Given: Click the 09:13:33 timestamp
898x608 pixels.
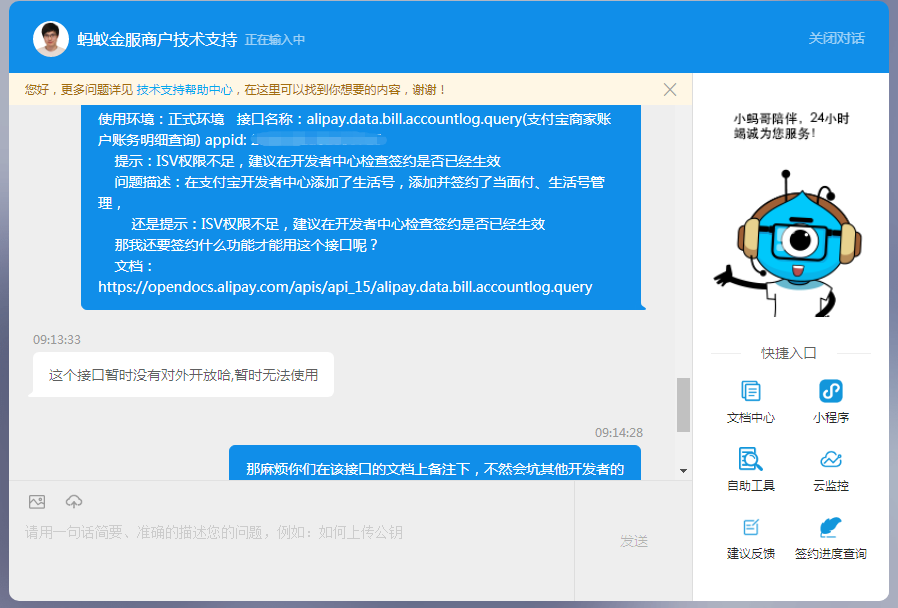Looking at the screenshot, I should click(x=57, y=339).
